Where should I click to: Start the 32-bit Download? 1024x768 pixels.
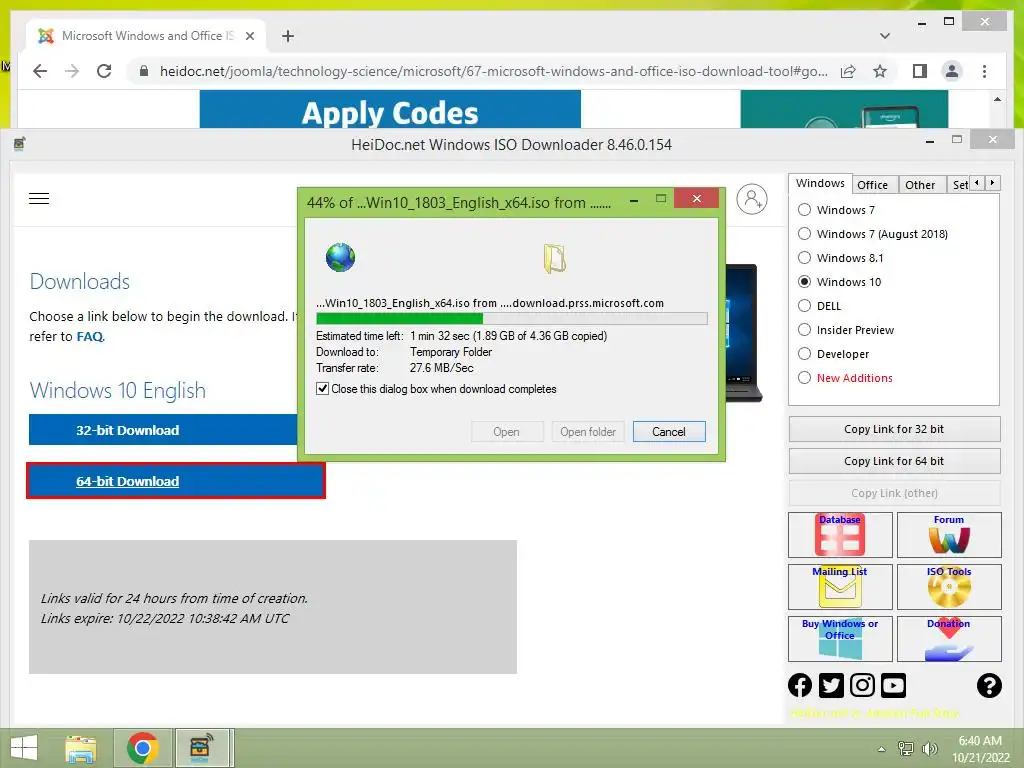point(163,430)
